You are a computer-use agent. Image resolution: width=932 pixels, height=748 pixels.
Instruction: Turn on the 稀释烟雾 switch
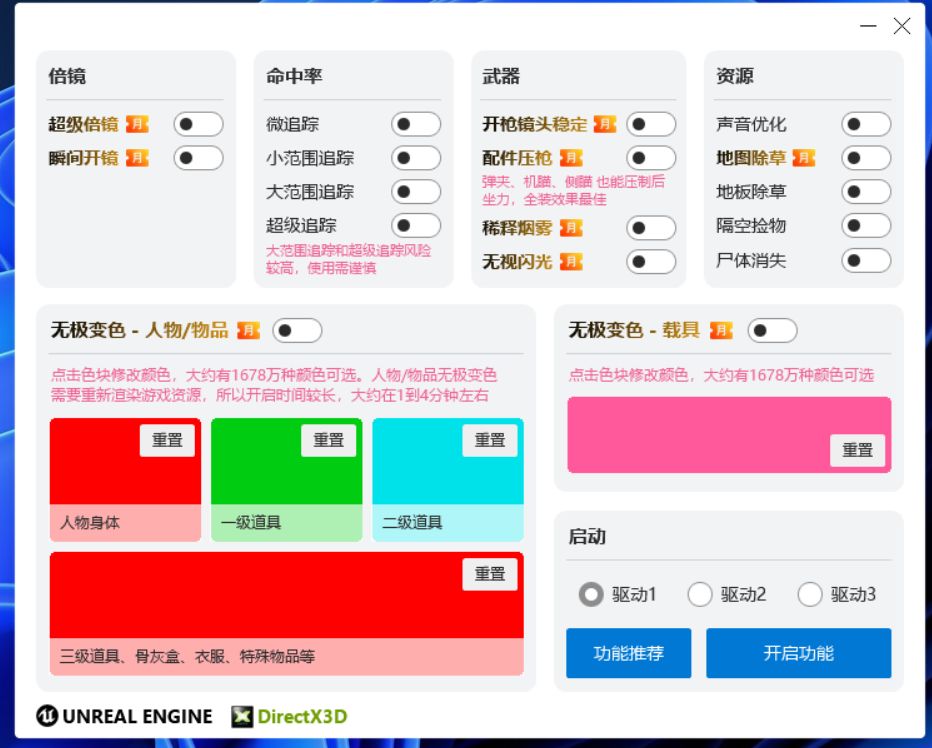click(x=651, y=228)
